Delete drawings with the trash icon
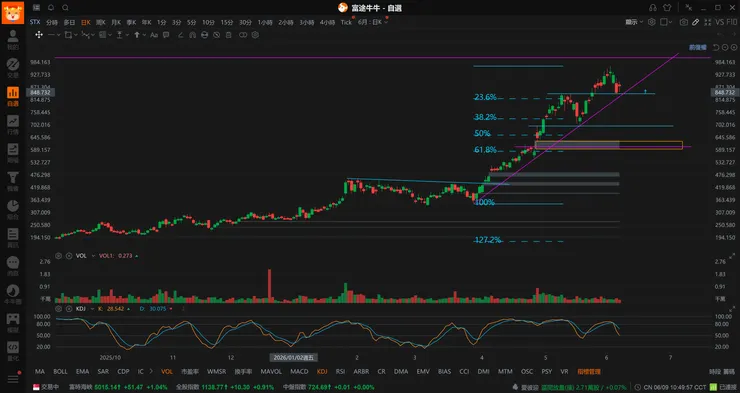740x393 pixels. click(x=228, y=35)
